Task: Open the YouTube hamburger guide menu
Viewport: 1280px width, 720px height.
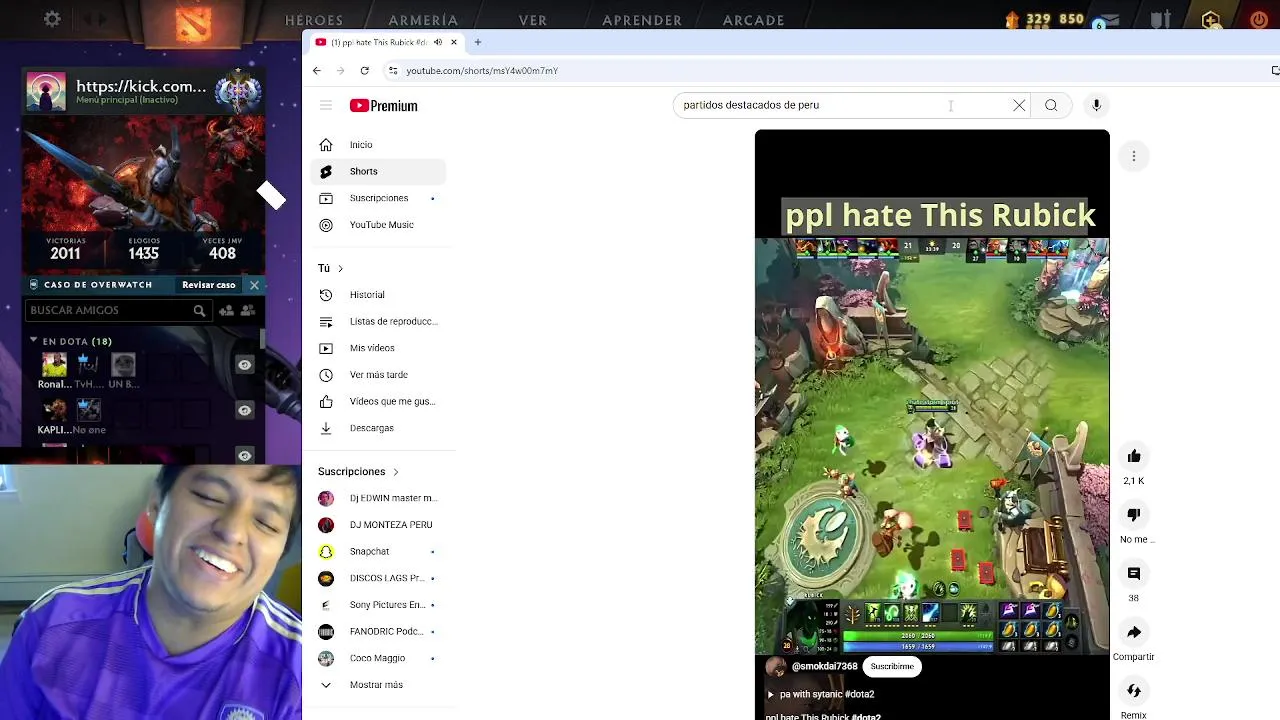Action: point(326,105)
